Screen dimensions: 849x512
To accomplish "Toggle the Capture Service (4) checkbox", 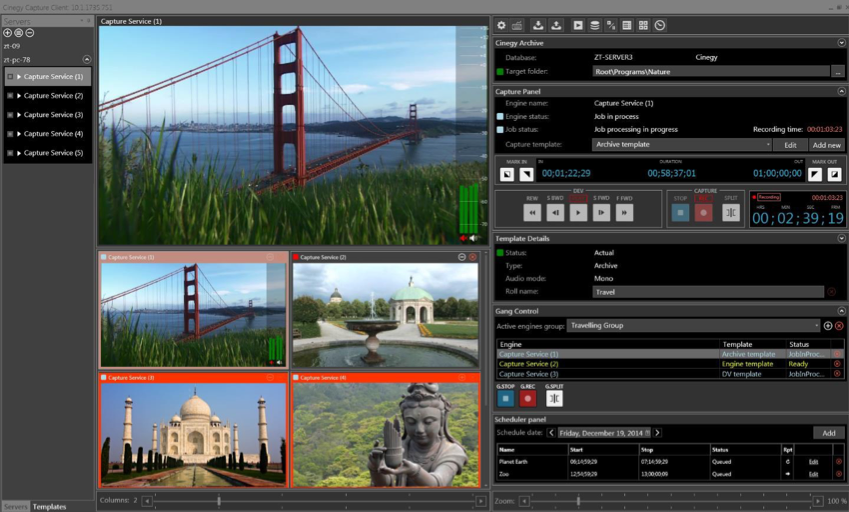I will point(10,134).
